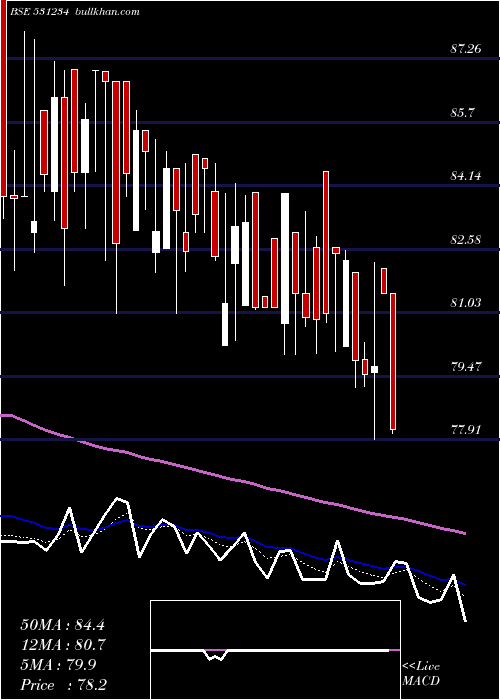The height and width of the screenshot is (700, 500).
Task: Click the 85.7 price level label
Action: (x=462, y=113)
